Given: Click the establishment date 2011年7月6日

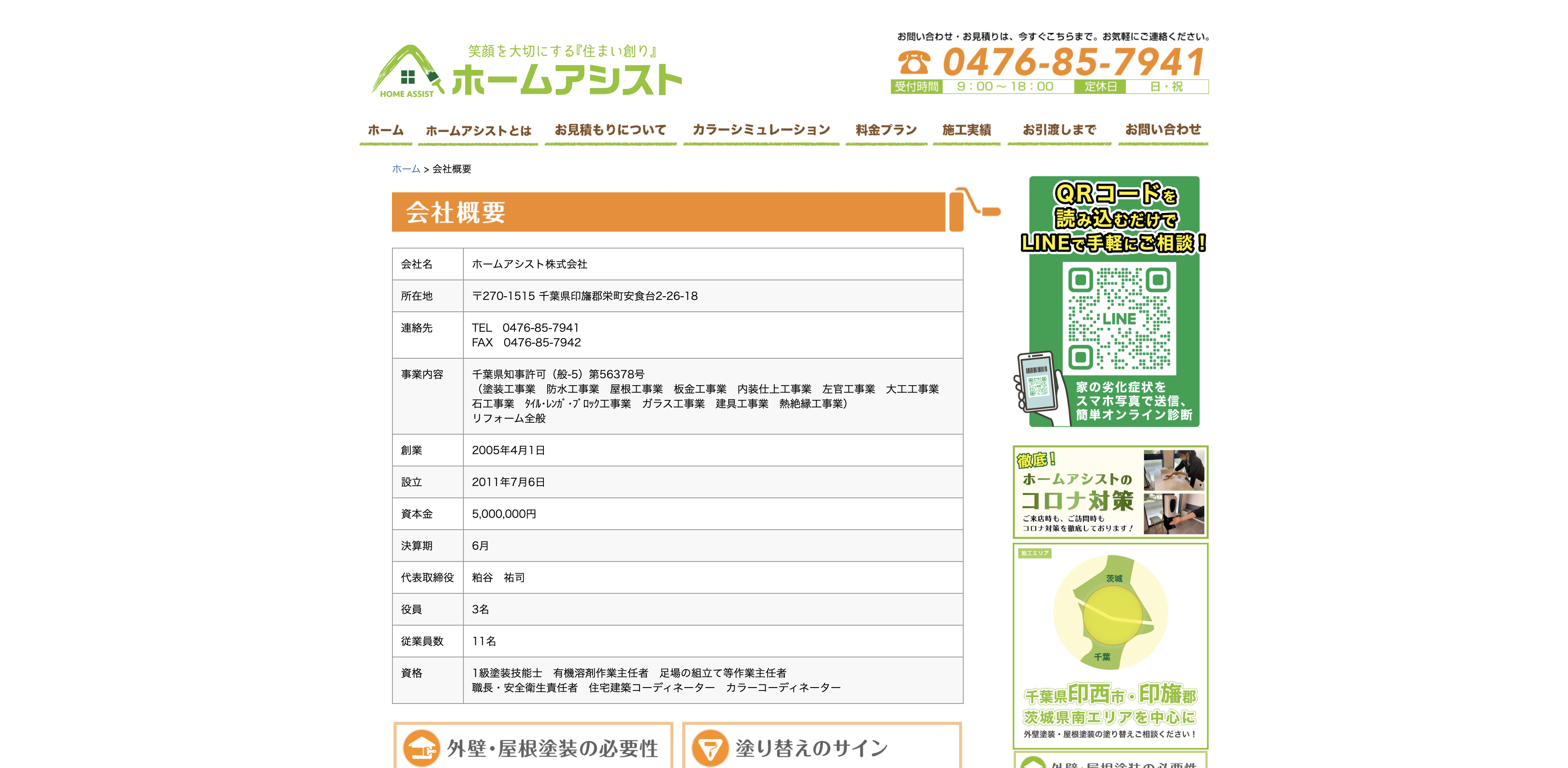Looking at the screenshot, I should [508, 482].
